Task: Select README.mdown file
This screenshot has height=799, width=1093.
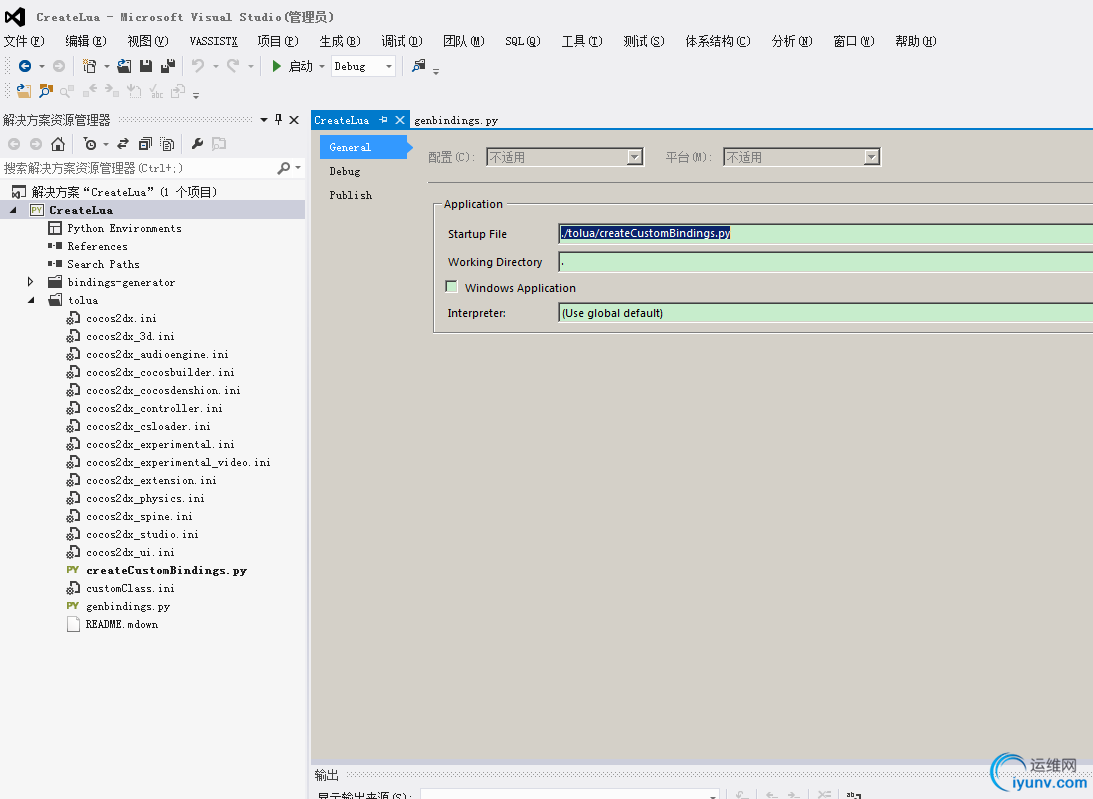Action: click(x=121, y=624)
